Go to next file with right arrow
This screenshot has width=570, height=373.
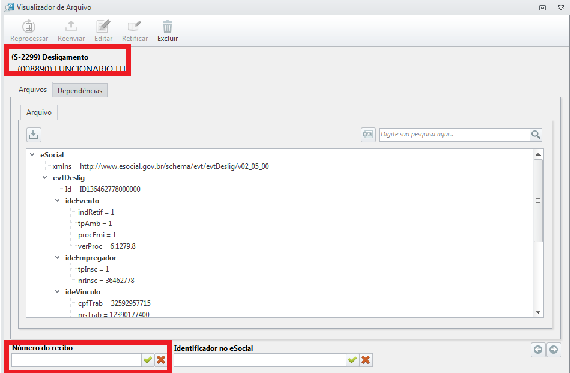point(553,349)
